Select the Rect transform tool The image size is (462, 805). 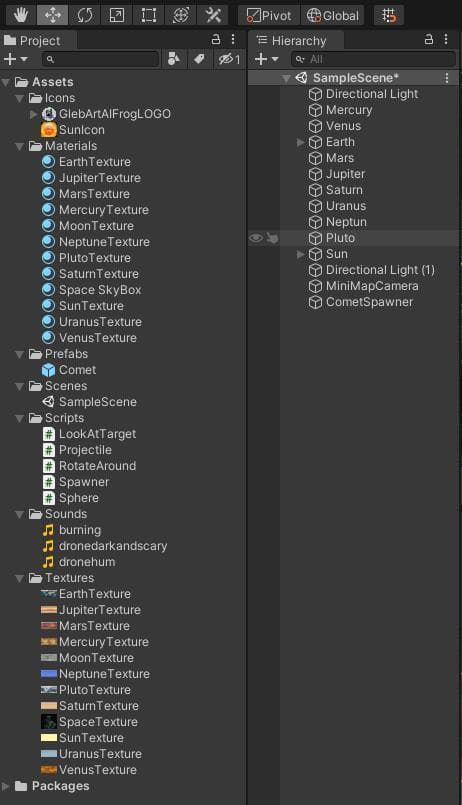point(149,15)
